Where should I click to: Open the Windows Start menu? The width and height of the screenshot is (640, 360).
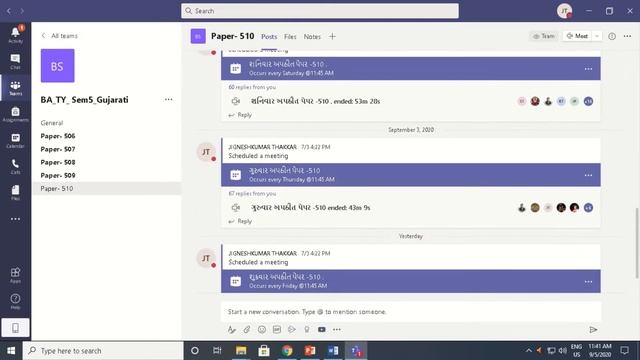click(x=11, y=351)
